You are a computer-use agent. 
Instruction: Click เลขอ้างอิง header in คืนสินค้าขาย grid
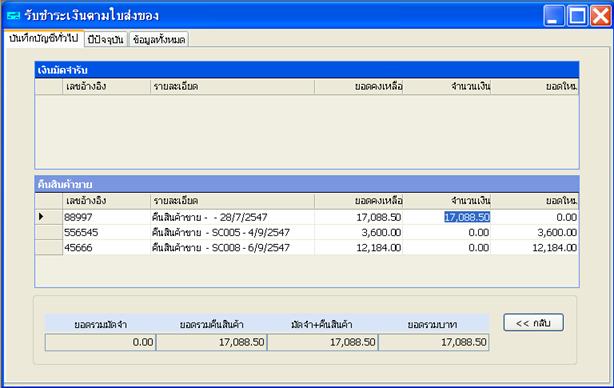click(106, 201)
